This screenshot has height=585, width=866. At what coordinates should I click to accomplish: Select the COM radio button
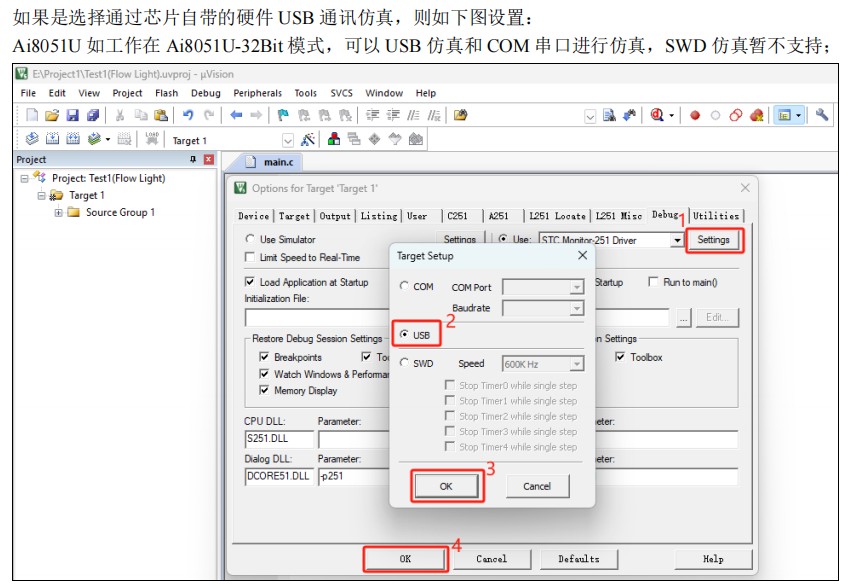click(x=404, y=287)
